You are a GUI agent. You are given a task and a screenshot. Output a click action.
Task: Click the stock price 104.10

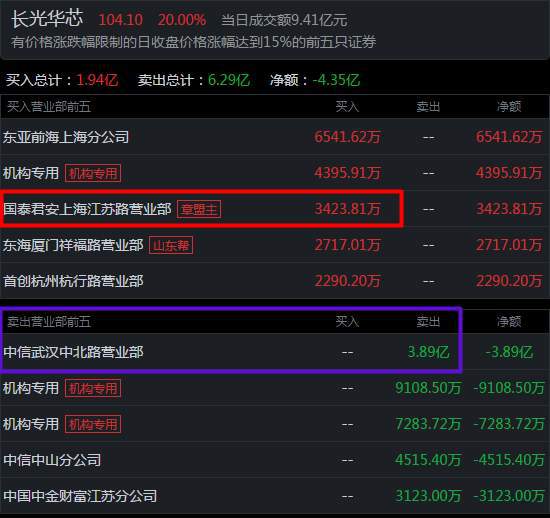click(121, 20)
